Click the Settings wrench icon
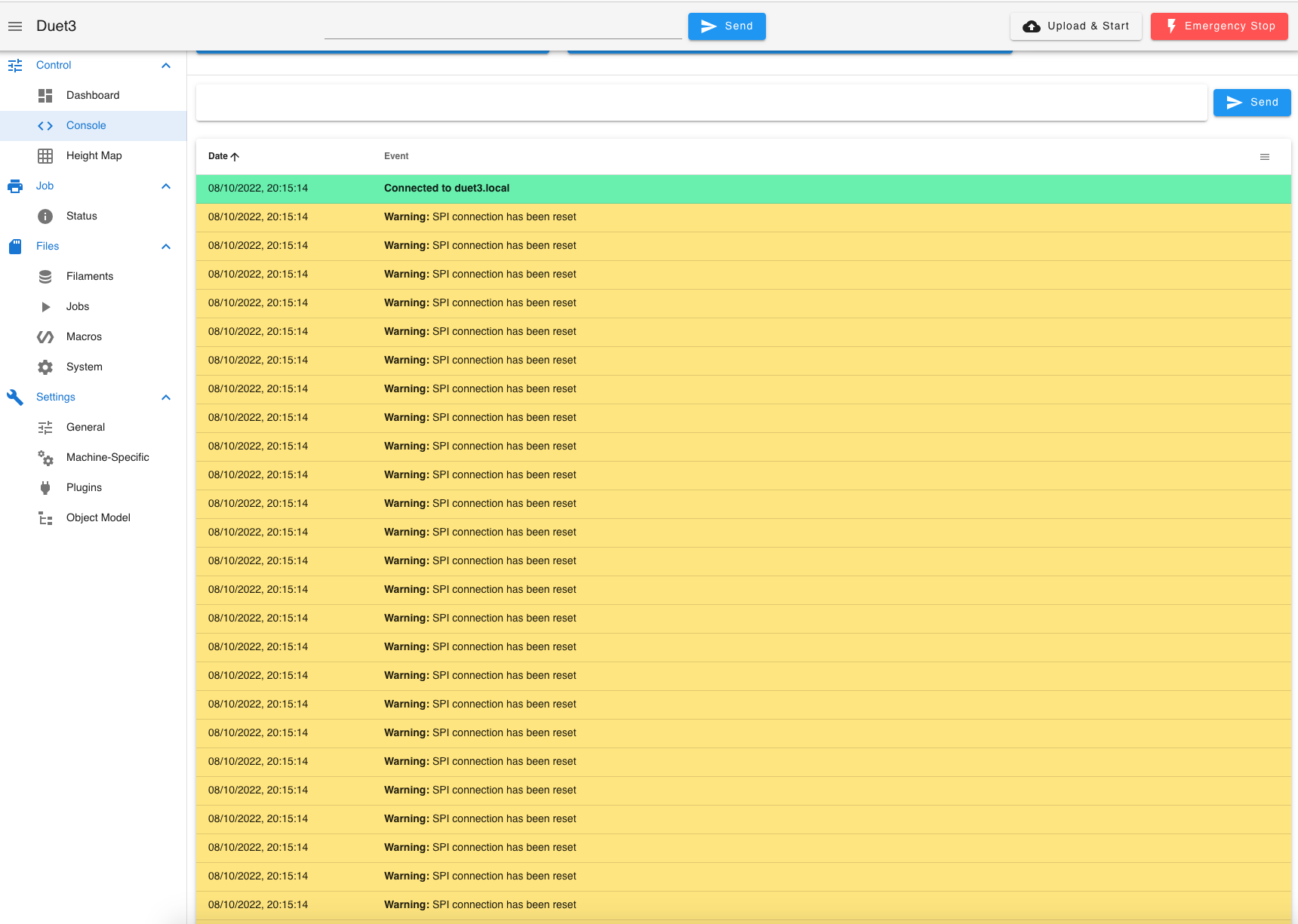 pyautogui.click(x=15, y=398)
